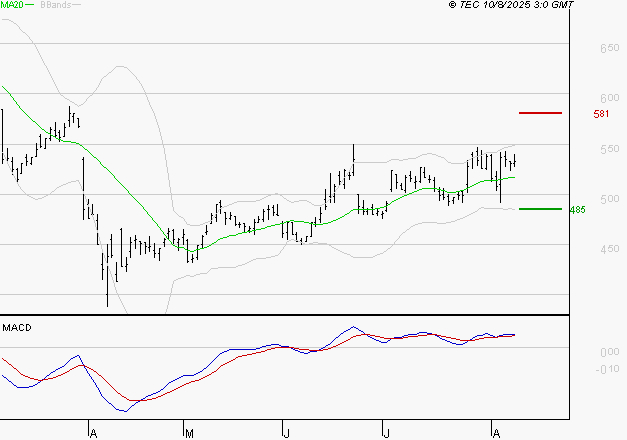
Task: Select the MACD indicator panel title
Action: click(x=16, y=327)
